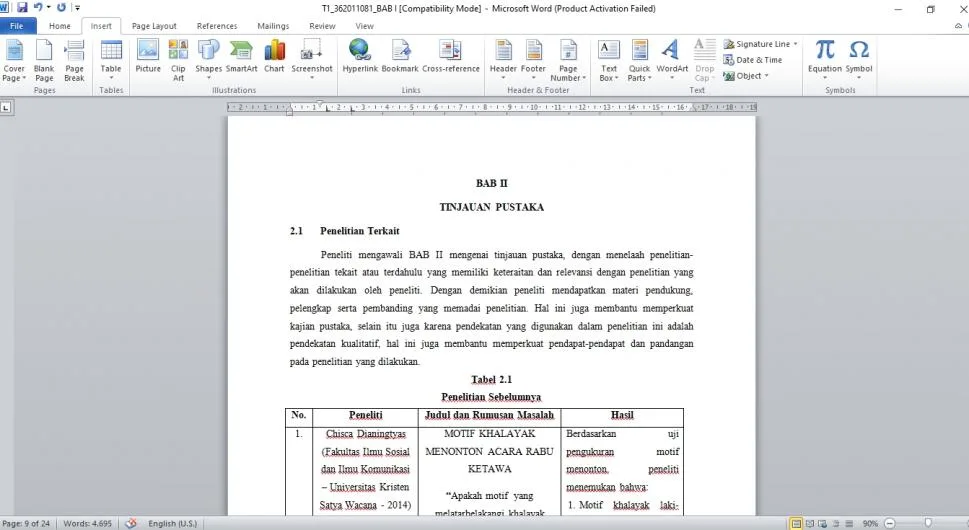Expand the Object dropdown arrow

767,76
